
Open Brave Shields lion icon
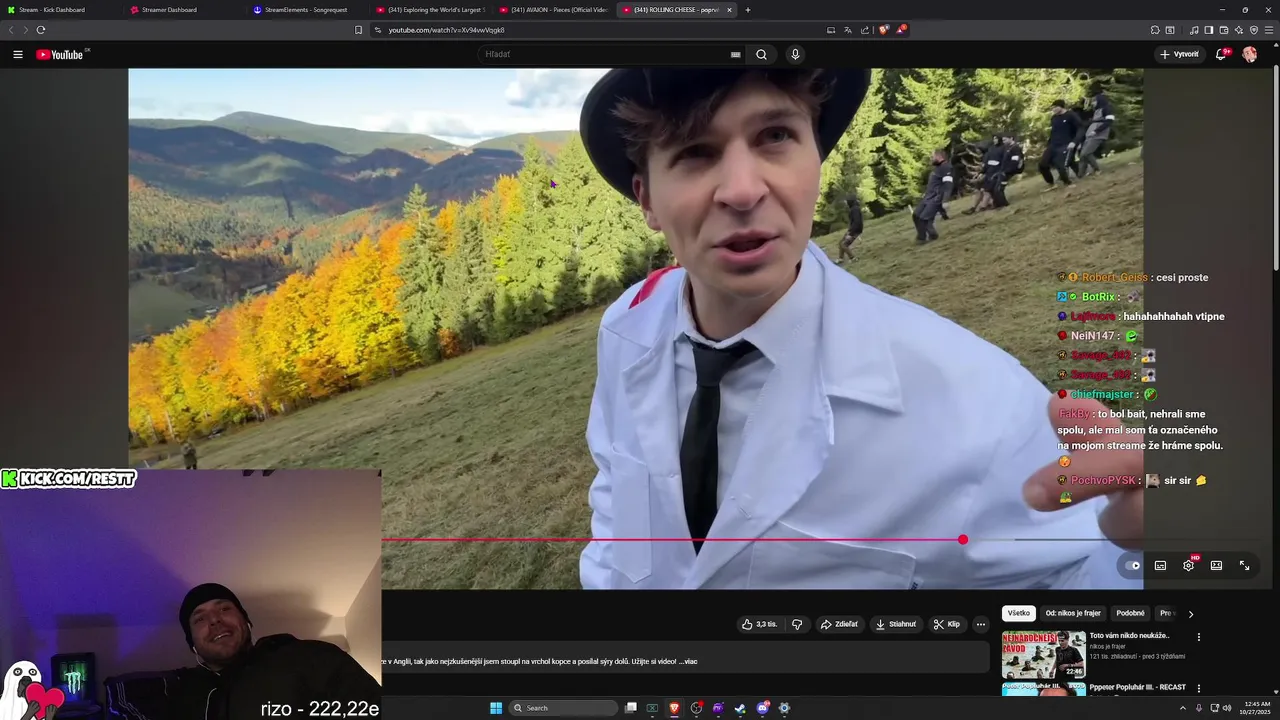(883, 30)
